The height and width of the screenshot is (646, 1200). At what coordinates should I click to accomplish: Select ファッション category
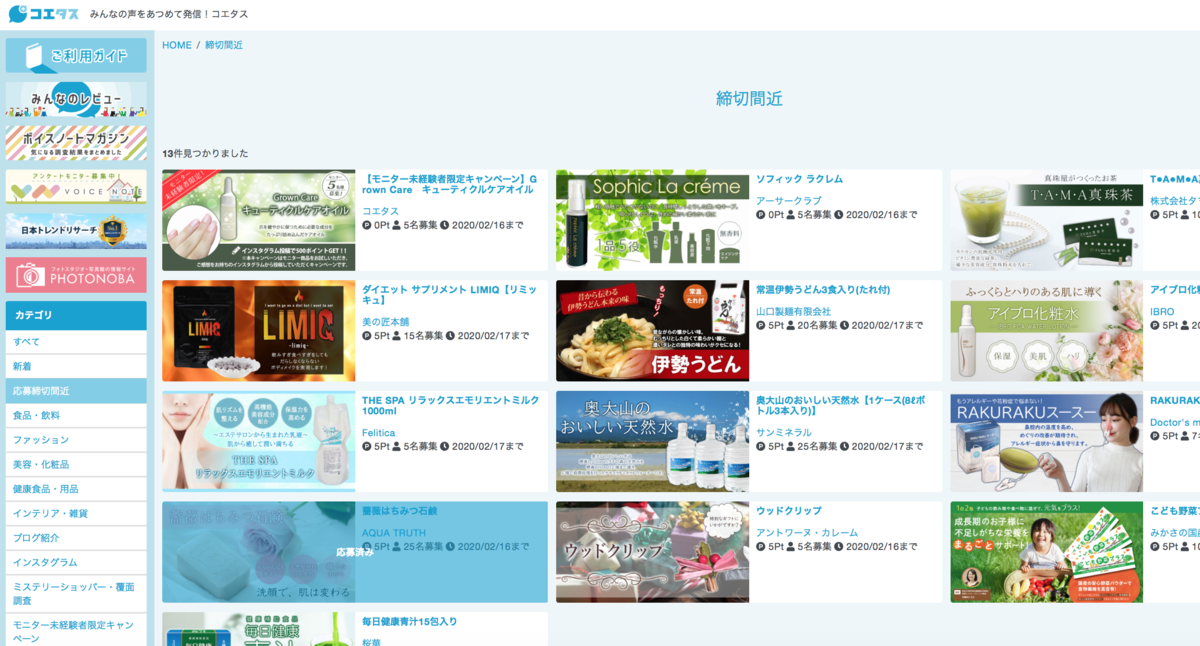(x=76, y=440)
